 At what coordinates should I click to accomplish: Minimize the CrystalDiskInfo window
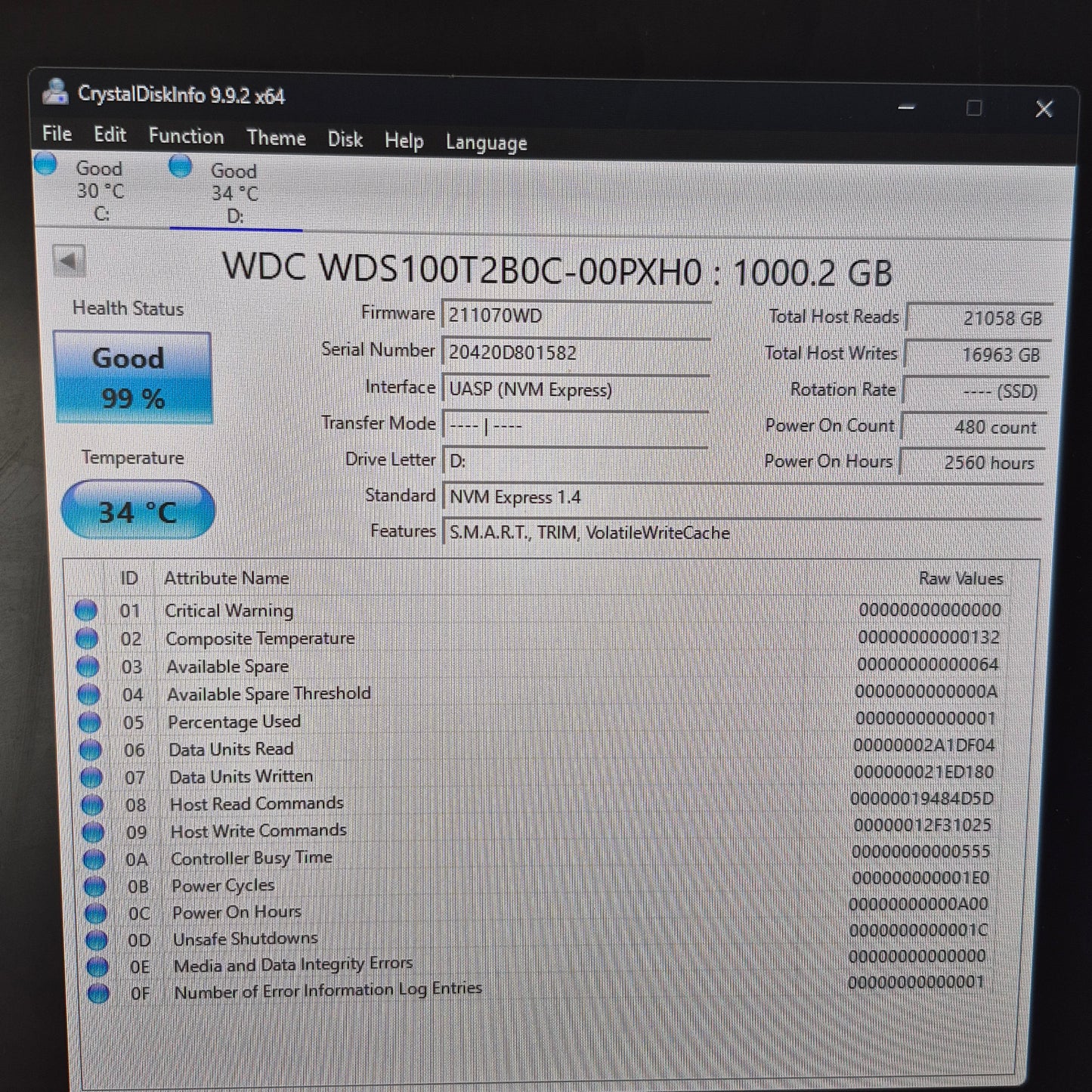tap(907, 107)
